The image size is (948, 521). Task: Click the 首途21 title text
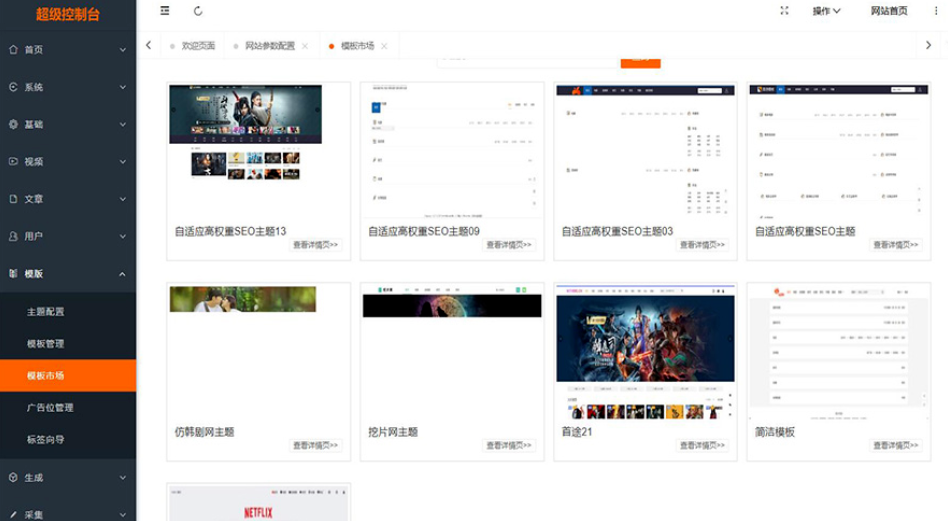[x=577, y=432]
